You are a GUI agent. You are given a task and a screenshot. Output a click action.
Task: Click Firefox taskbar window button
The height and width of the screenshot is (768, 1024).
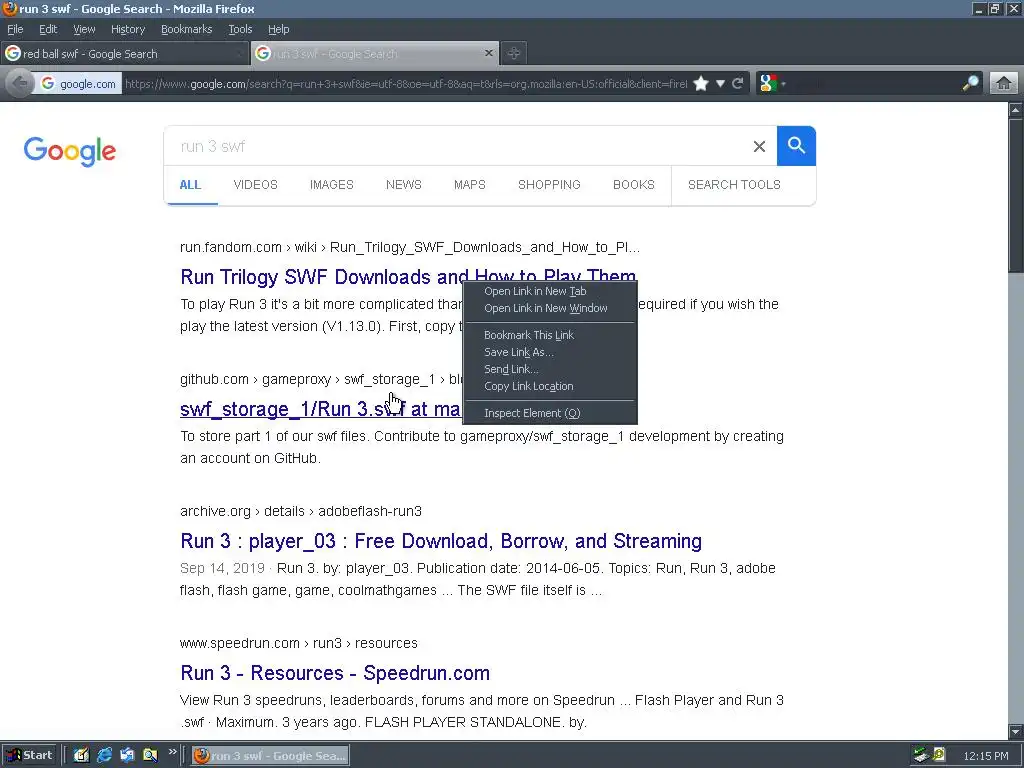coord(270,756)
